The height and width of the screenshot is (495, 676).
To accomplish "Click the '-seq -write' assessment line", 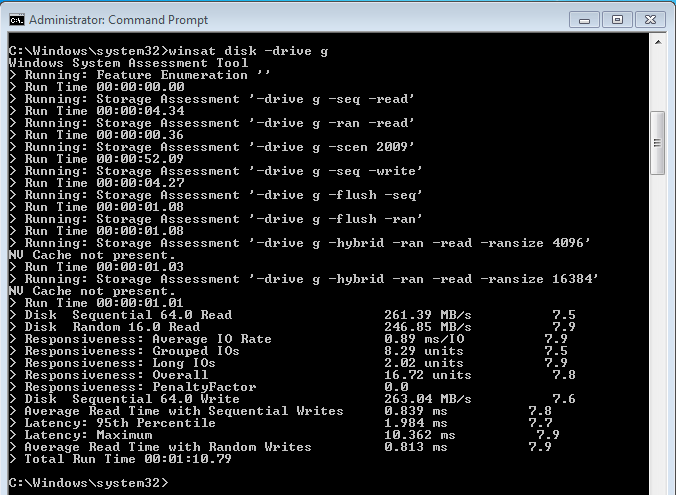I will 216,171.
